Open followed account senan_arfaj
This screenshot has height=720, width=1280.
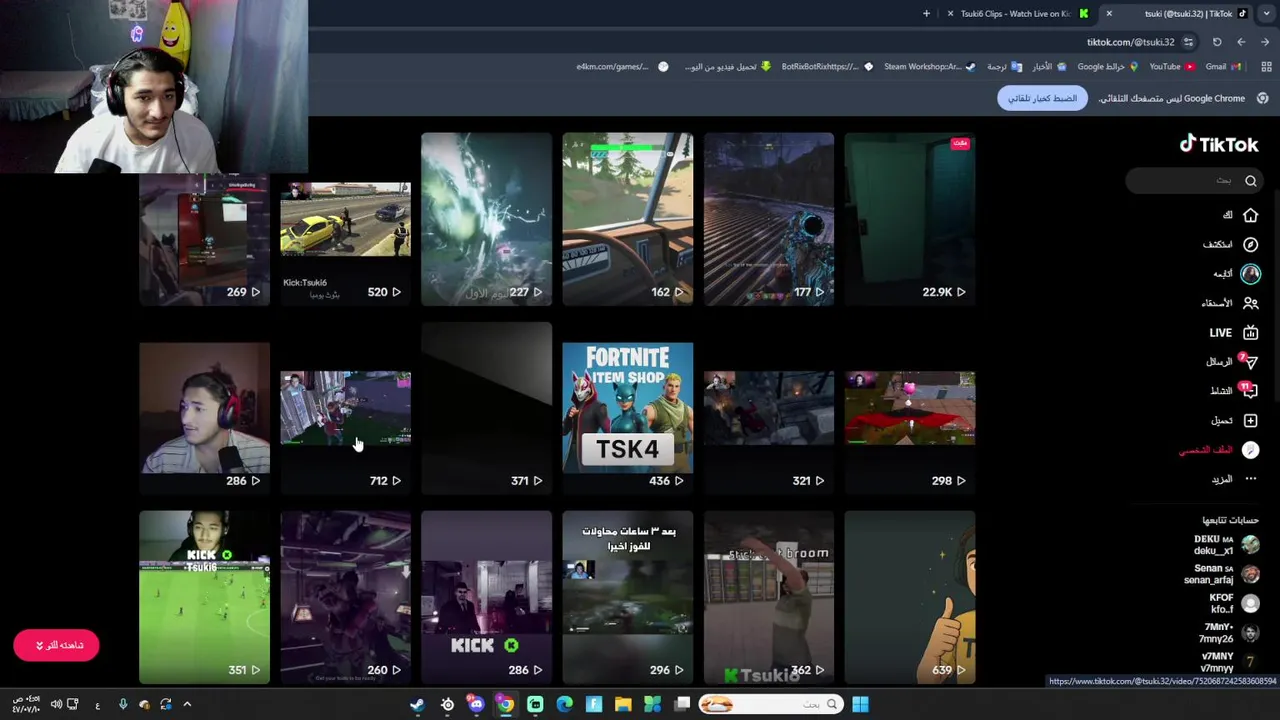click(1222, 574)
